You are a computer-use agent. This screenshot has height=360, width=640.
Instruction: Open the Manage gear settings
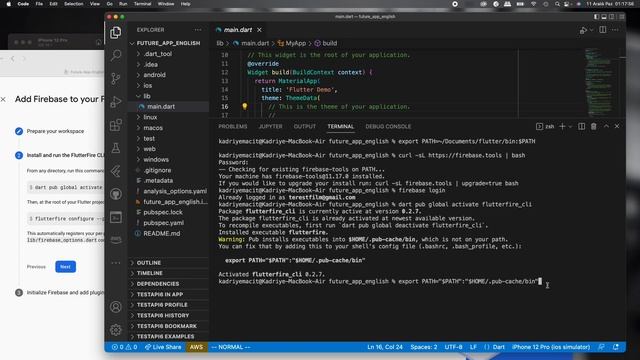(x=116, y=329)
